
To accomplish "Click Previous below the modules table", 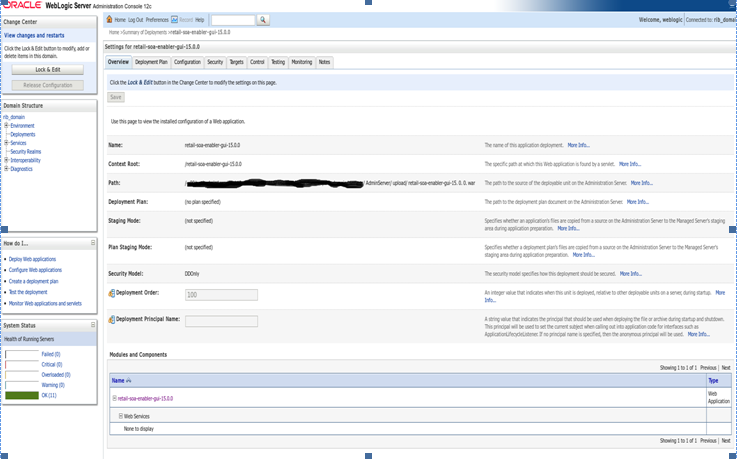I will [708, 441].
